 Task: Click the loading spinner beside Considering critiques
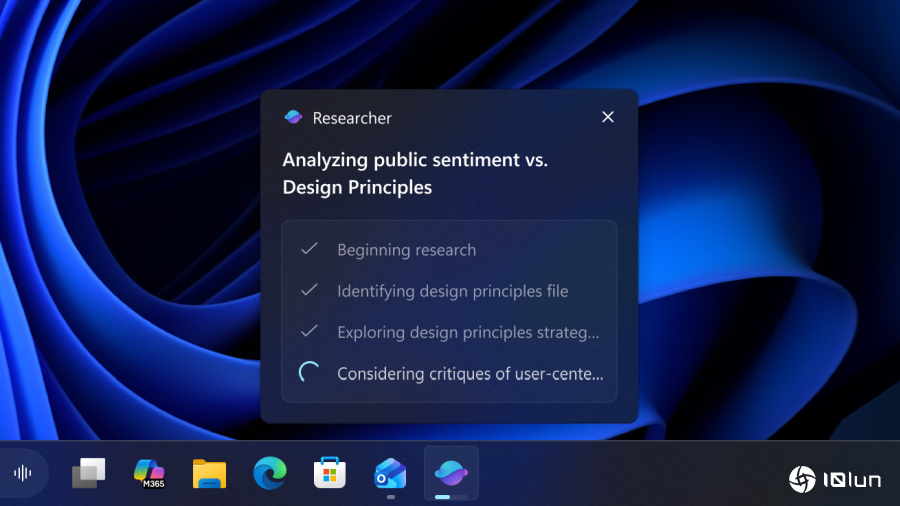[x=310, y=373]
